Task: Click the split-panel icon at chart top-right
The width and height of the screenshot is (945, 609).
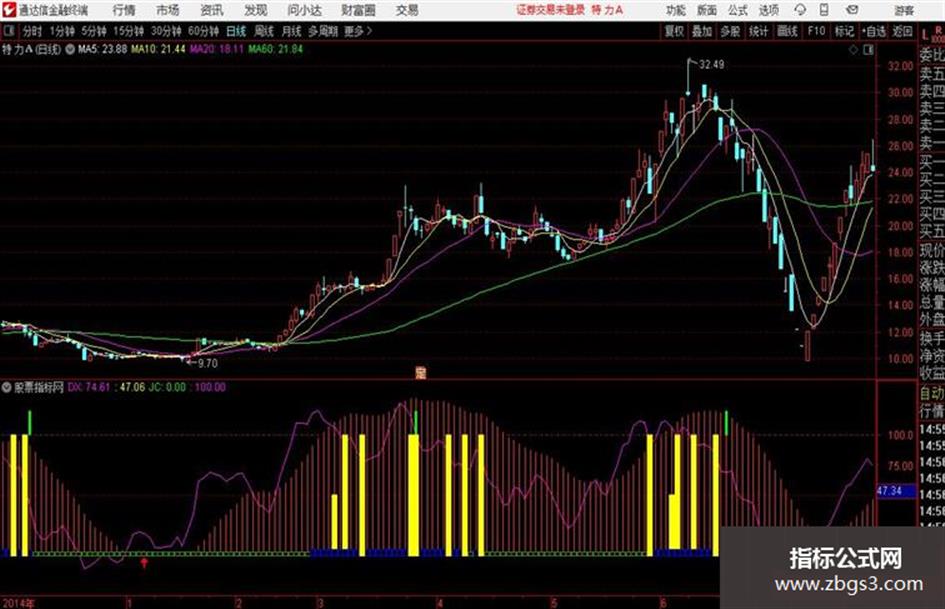Action: pyautogui.click(x=868, y=50)
